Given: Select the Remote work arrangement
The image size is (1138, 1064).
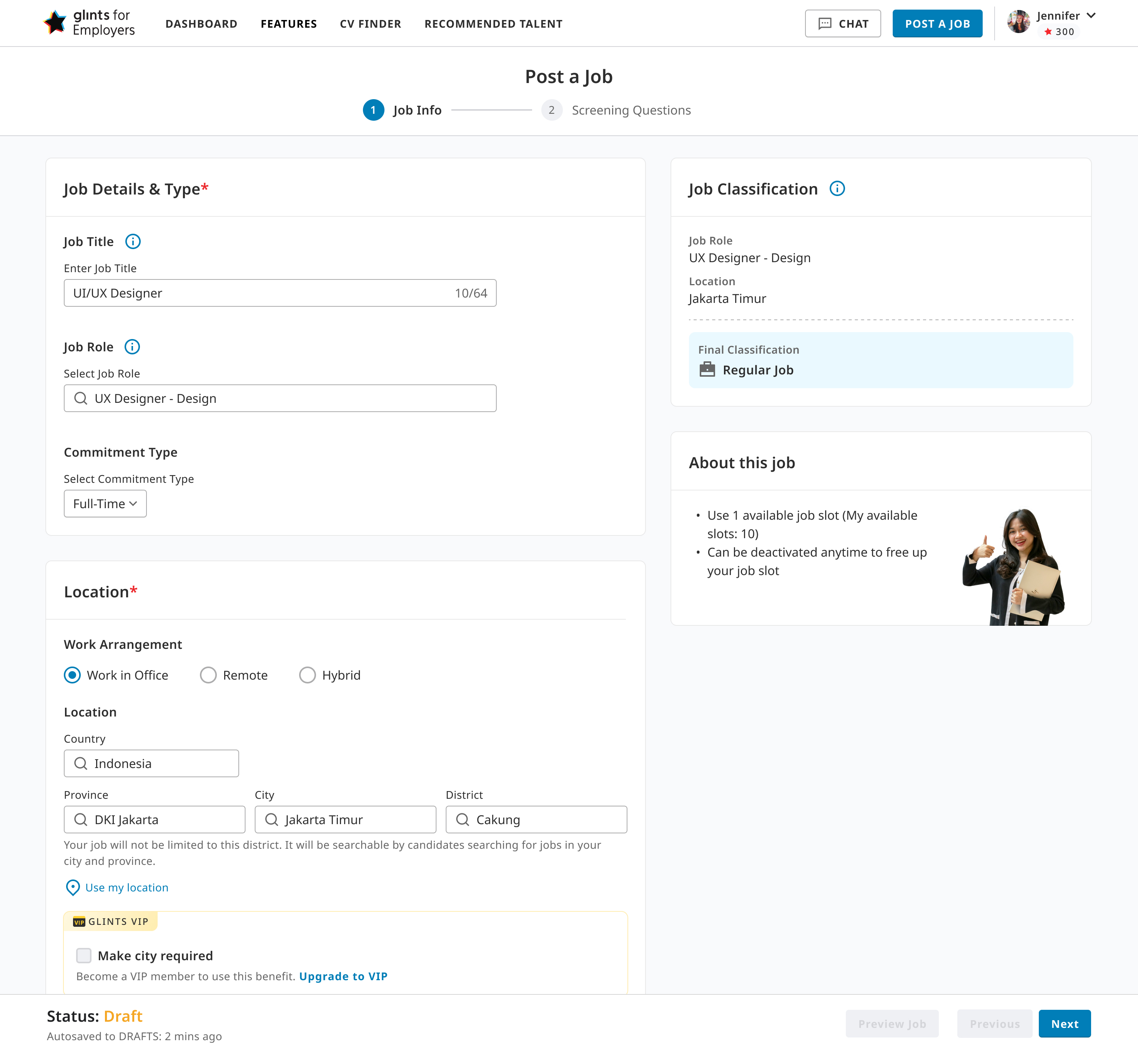Looking at the screenshot, I should click(208, 675).
